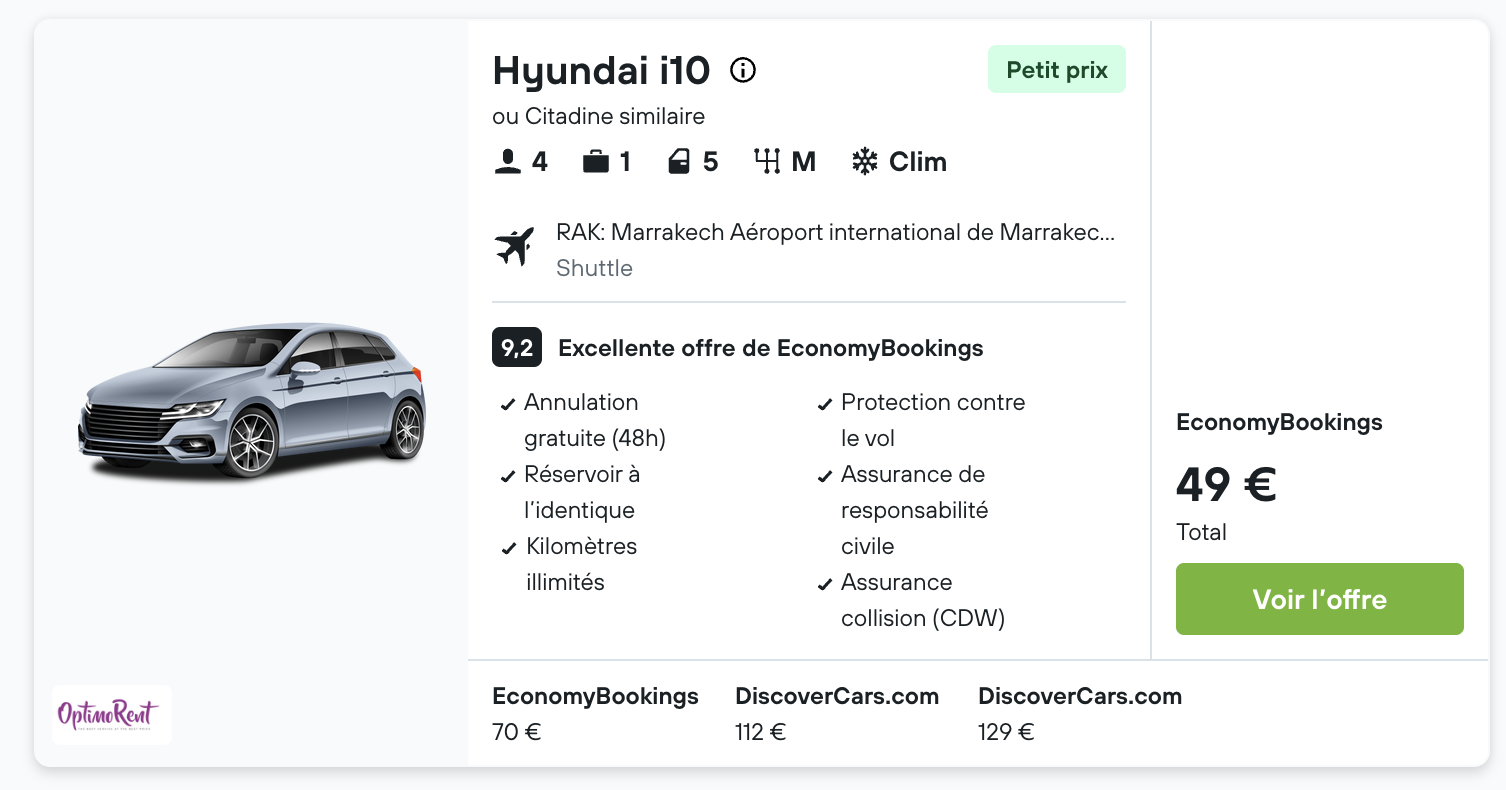Click the manual gearbox icon
This screenshot has height=790, width=1506.
pyautogui.click(x=767, y=162)
